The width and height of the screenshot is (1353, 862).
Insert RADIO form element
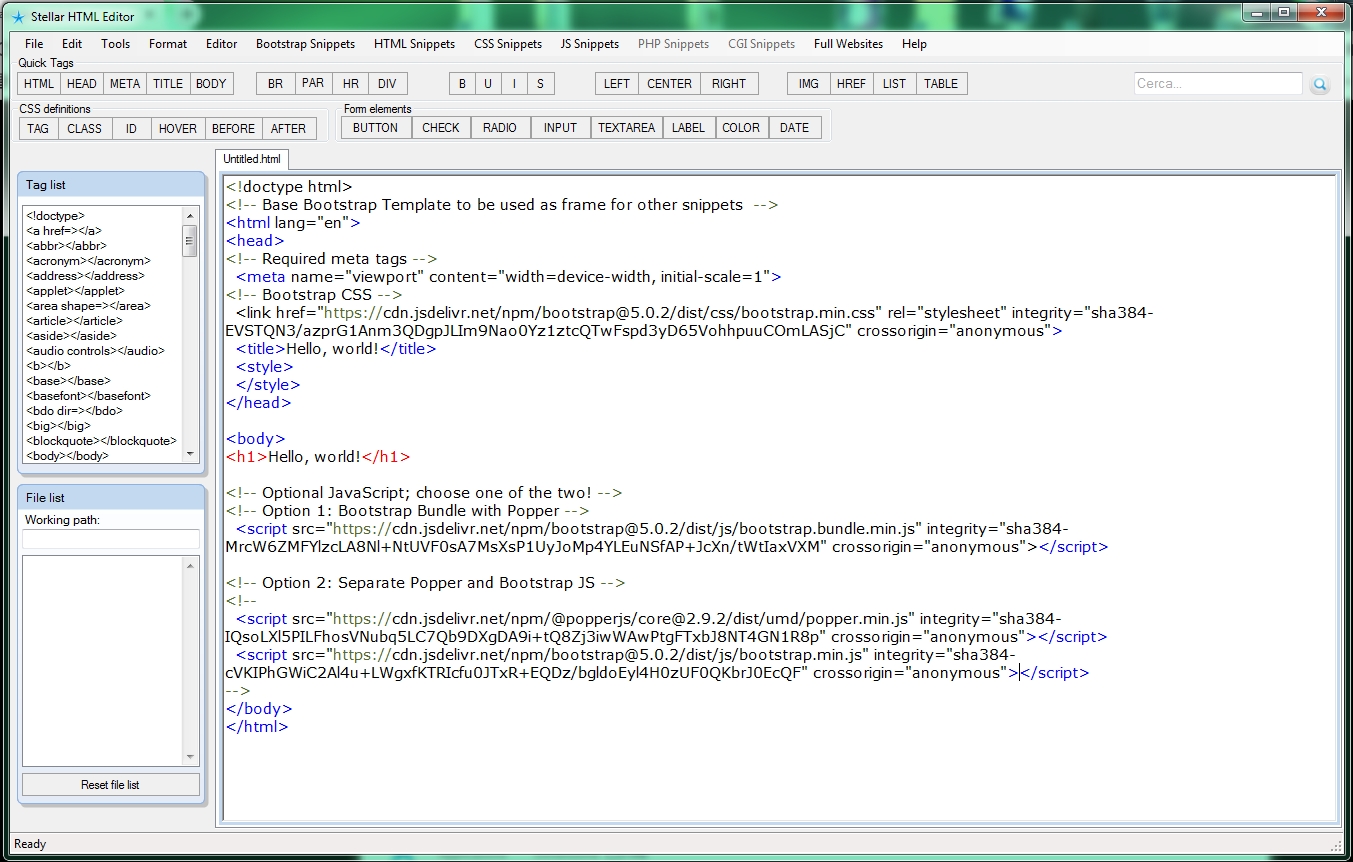click(x=500, y=128)
